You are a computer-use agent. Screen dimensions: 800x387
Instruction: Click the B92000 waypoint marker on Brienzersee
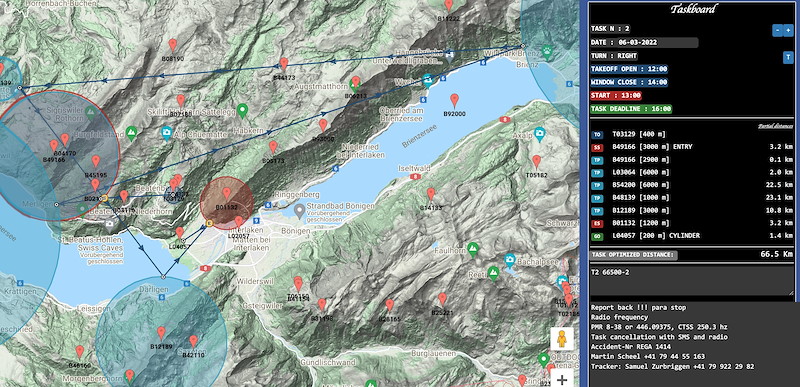tap(454, 100)
